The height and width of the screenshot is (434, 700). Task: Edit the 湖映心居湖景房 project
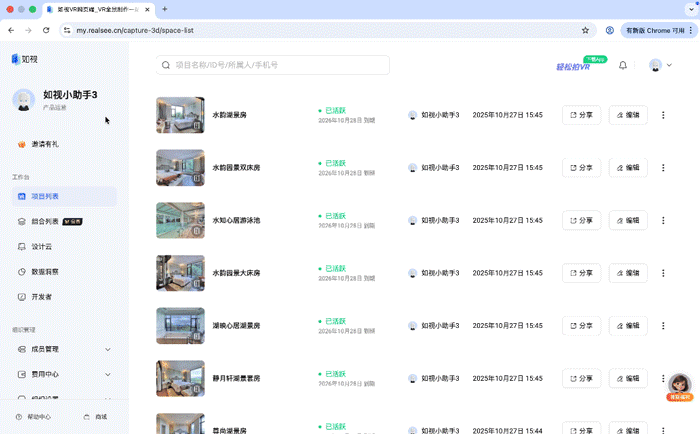[x=628, y=326]
